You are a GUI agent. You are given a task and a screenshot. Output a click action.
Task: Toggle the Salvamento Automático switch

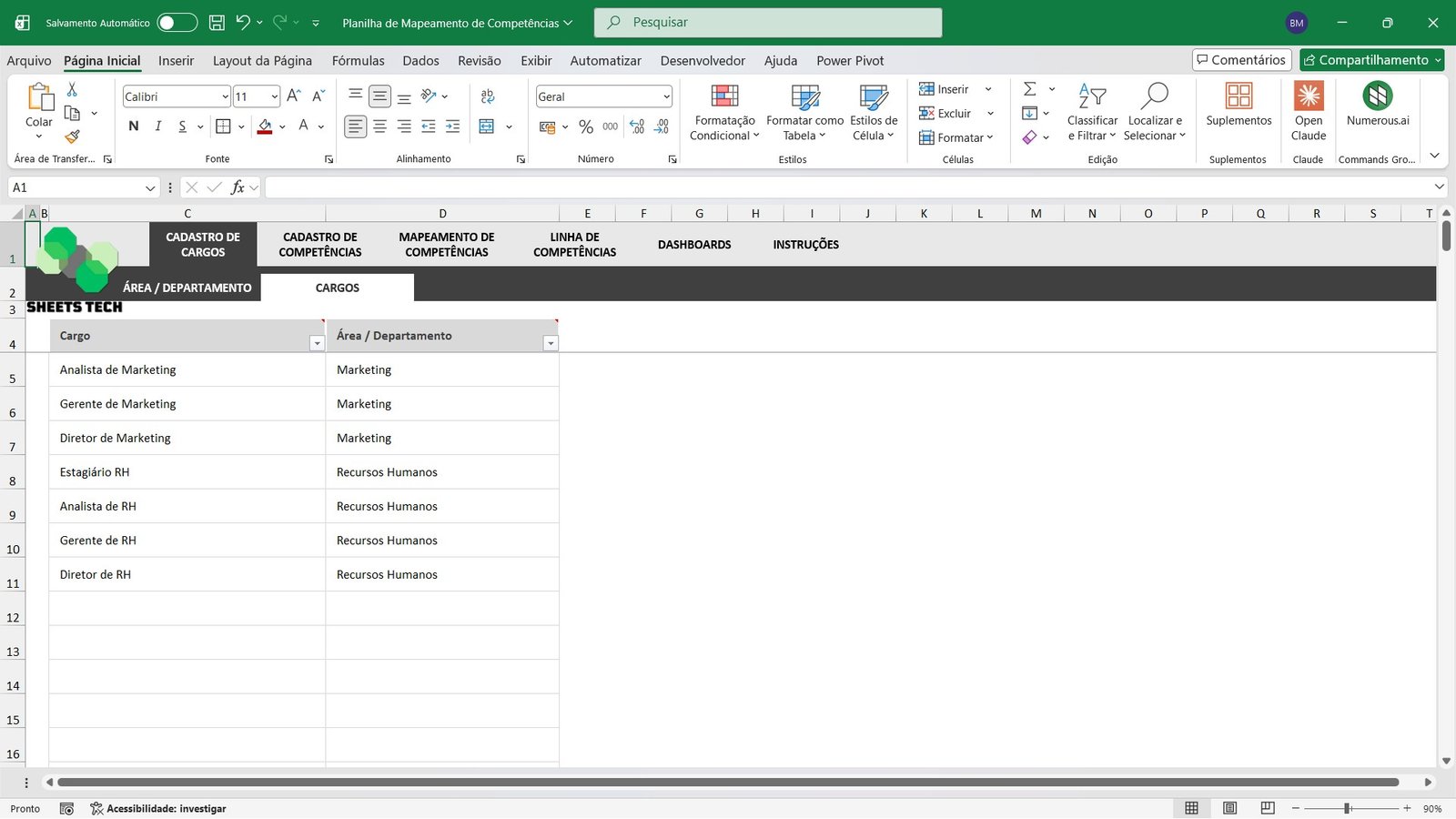(177, 22)
